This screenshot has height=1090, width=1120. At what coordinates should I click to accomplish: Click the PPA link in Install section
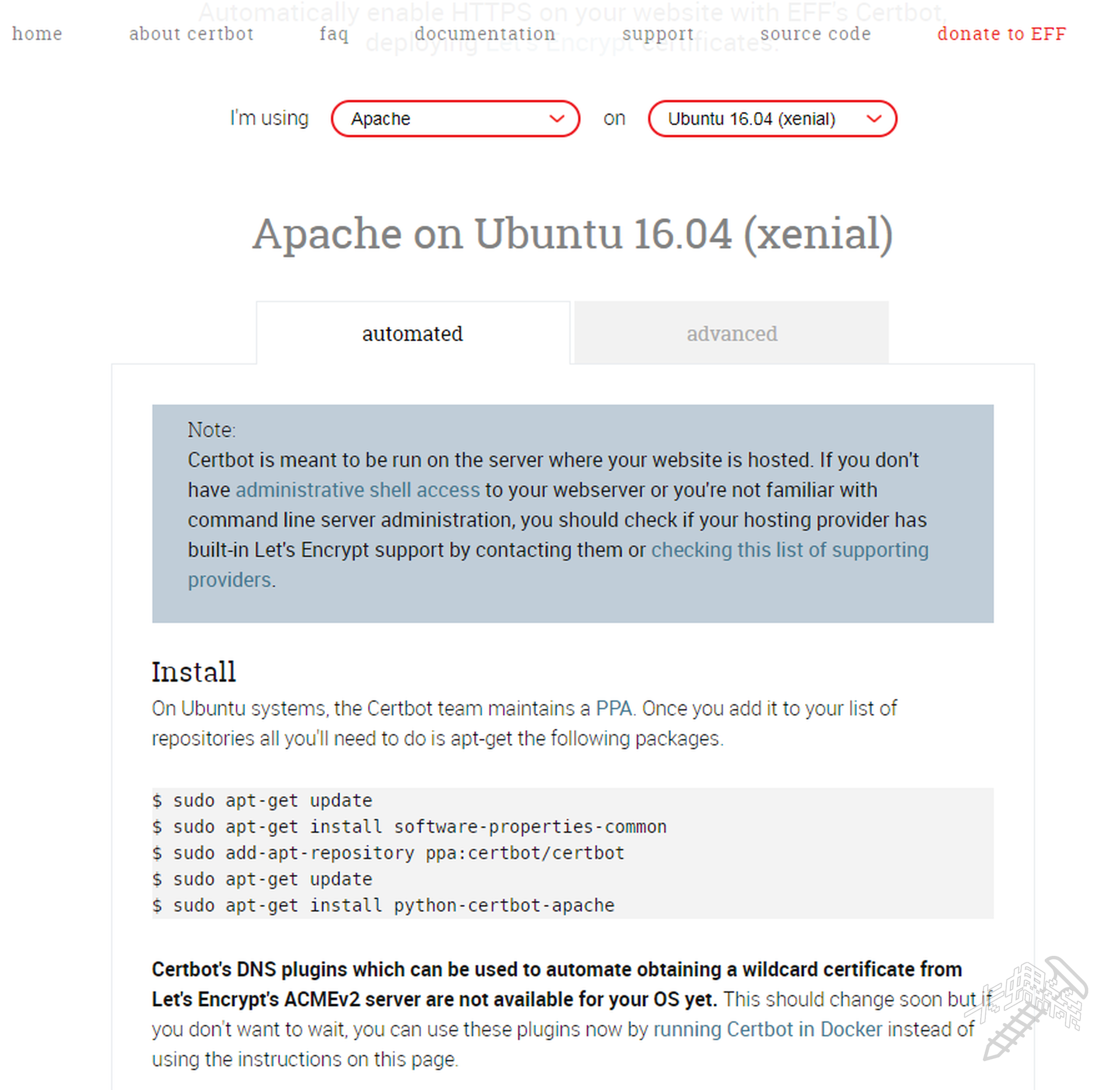click(614, 708)
